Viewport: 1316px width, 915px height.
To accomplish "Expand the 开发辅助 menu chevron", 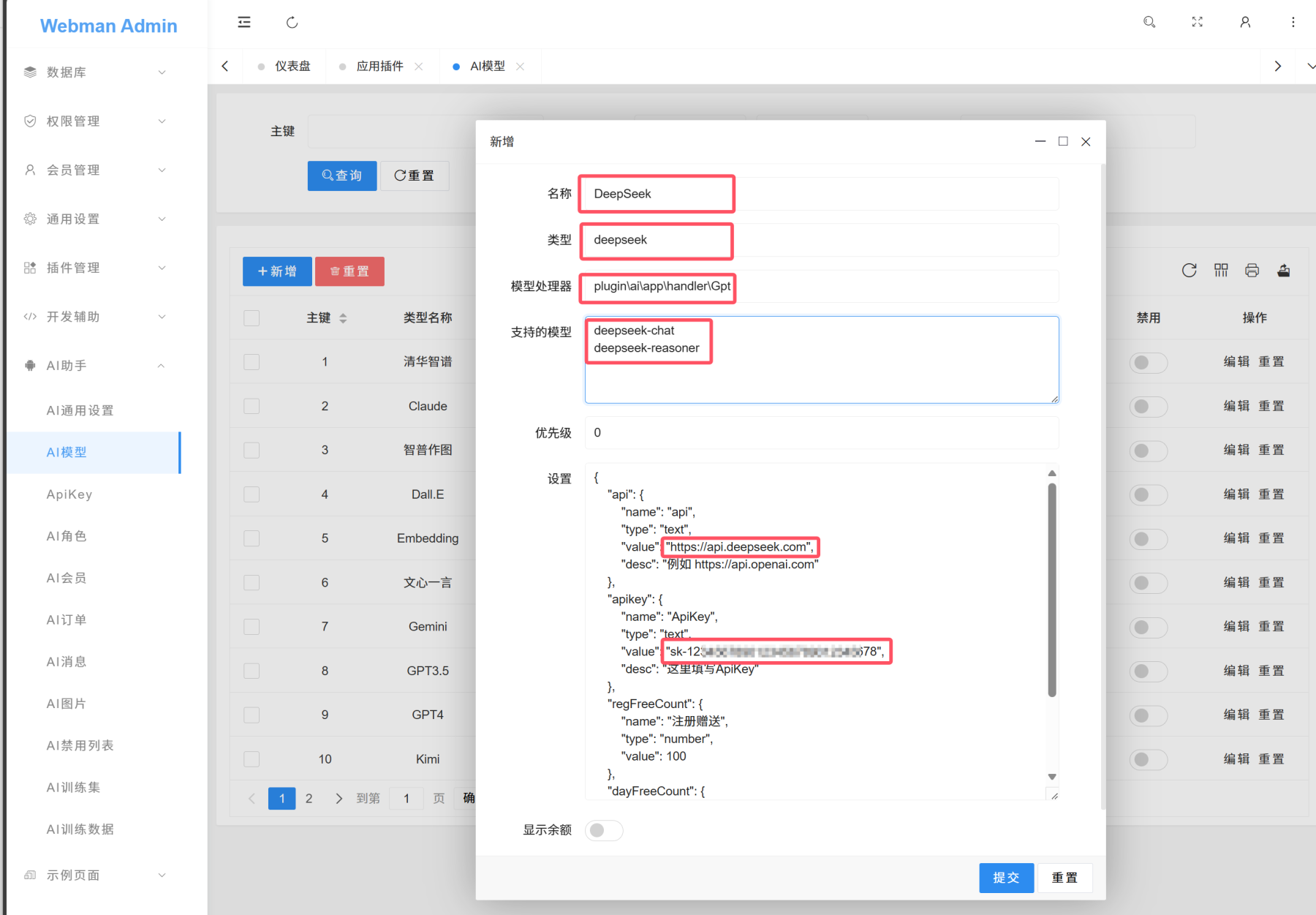I will point(162,317).
